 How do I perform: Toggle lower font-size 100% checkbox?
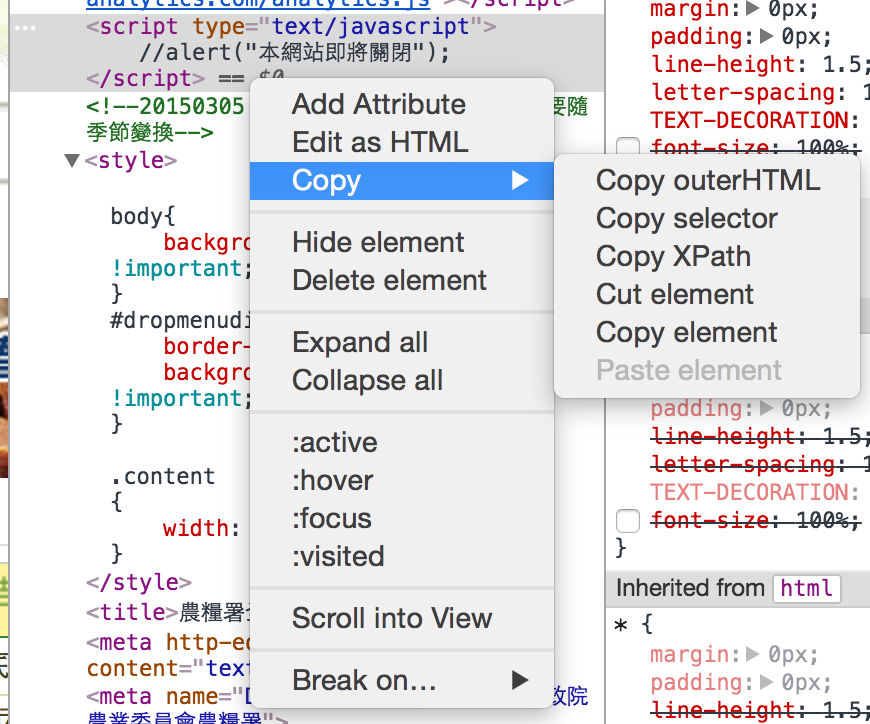tap(628, 521)
